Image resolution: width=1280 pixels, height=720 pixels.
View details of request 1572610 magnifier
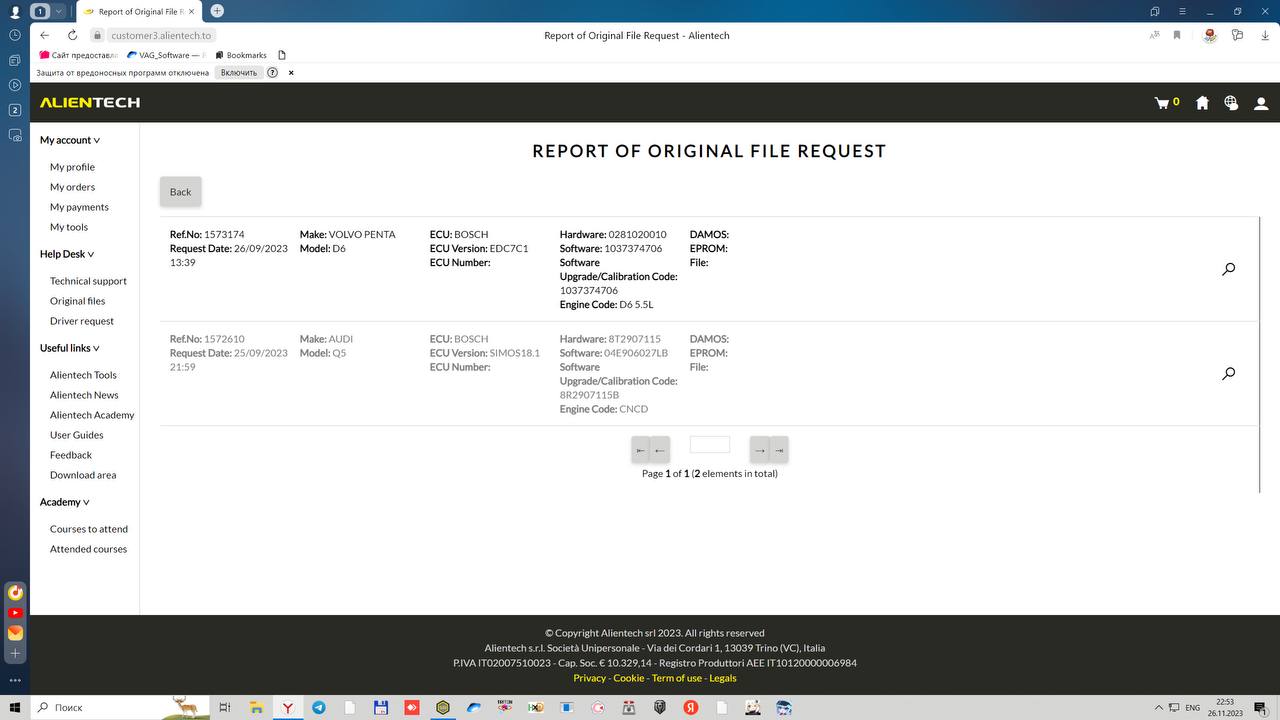(1228, 374)
